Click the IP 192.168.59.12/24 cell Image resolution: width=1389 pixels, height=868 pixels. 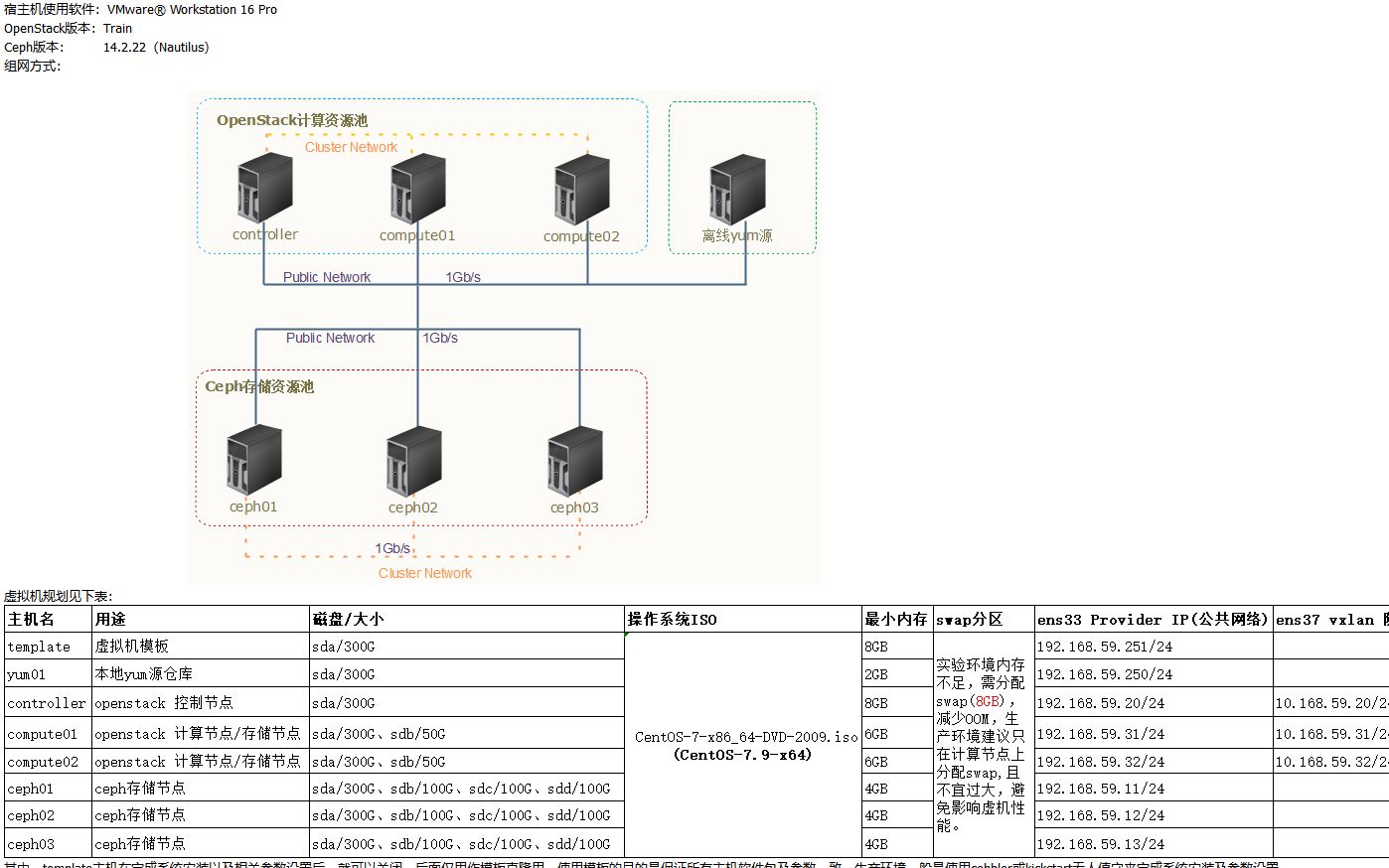click(x=1154, y=815)
